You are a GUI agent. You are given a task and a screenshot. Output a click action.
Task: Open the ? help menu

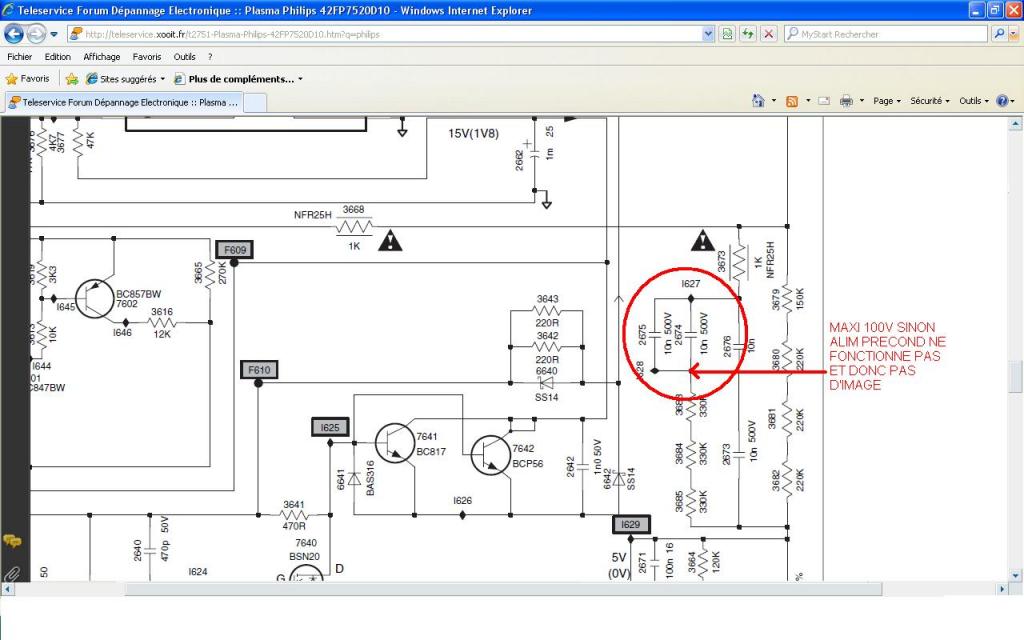[210, 57]
